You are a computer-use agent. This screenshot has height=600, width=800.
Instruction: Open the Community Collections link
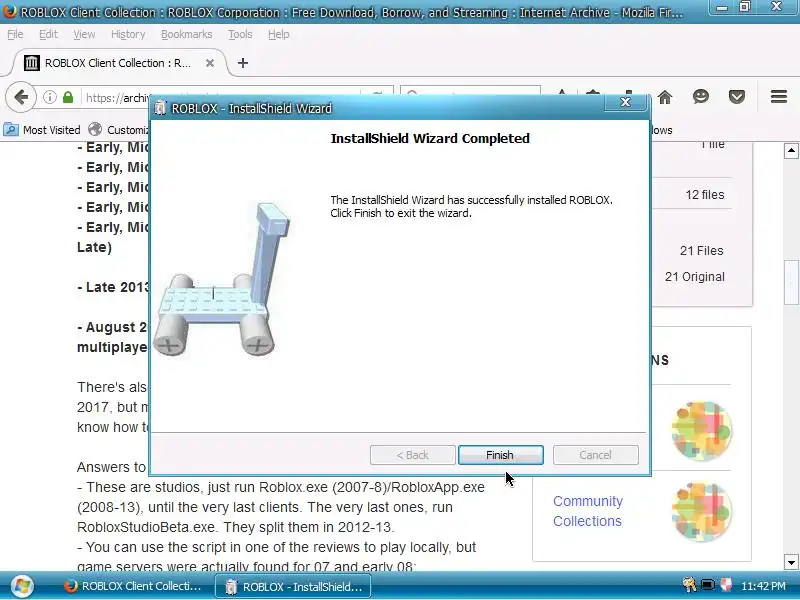(588, 511)
